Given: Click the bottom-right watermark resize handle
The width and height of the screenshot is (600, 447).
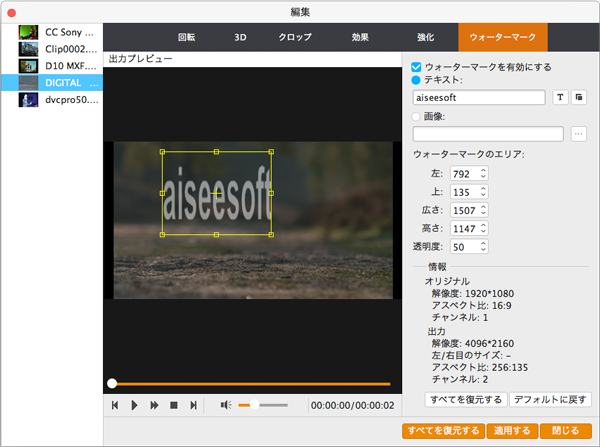Looking at the screenshot, I should [271, 234].
